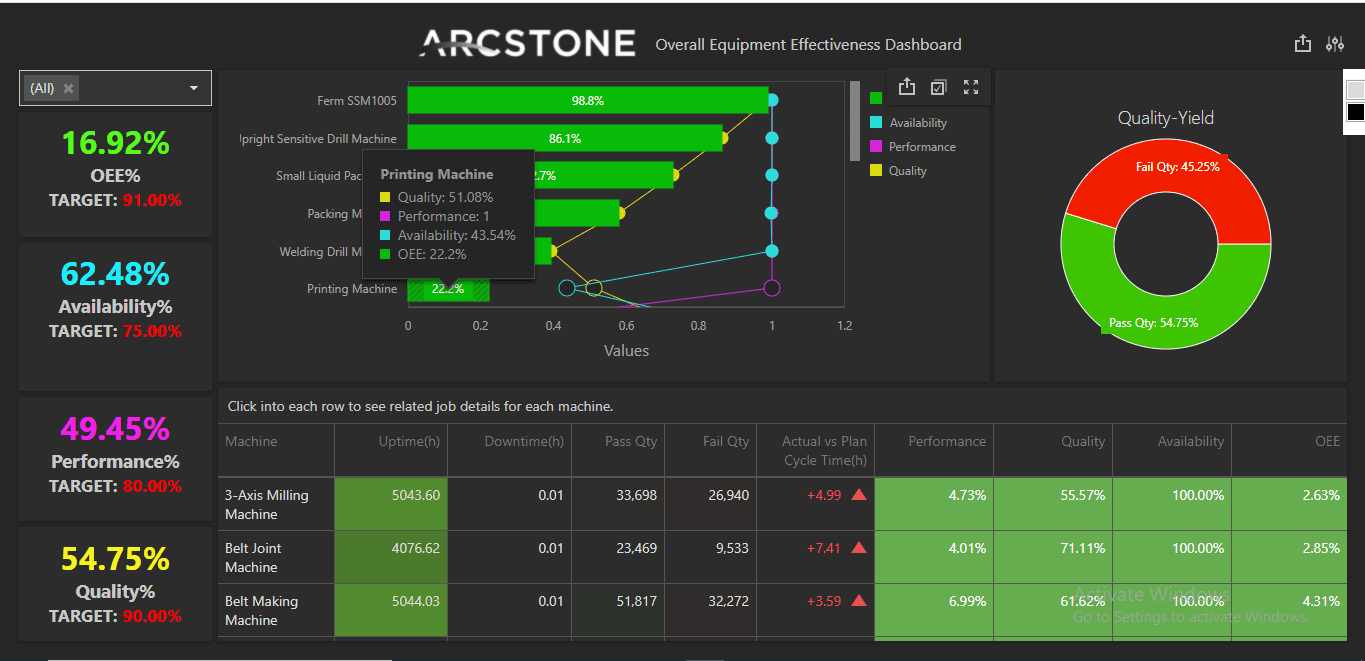Click the chart legend vertical scrollbar
1365x661 pixels.
[x=854, y=120]
